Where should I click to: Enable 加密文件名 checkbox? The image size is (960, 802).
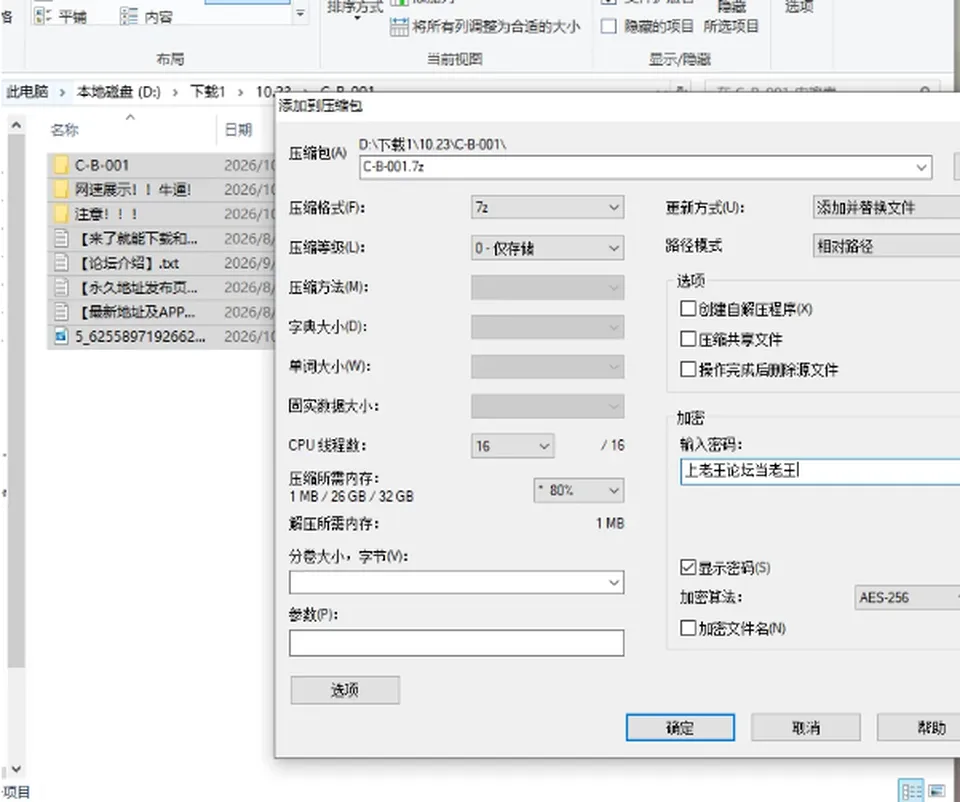[x=688, y=628]
